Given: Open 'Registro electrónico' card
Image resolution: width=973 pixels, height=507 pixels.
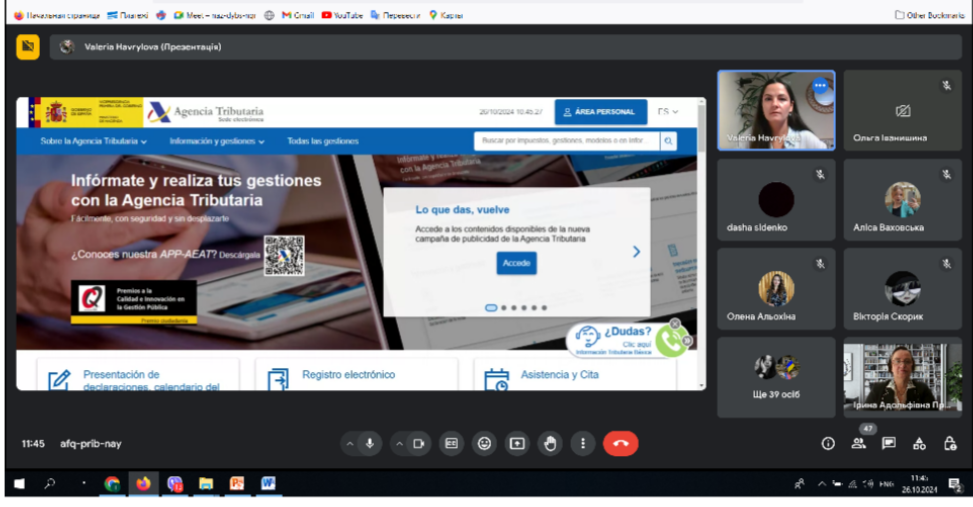Looking at the screenshot, I should (356, 375).
